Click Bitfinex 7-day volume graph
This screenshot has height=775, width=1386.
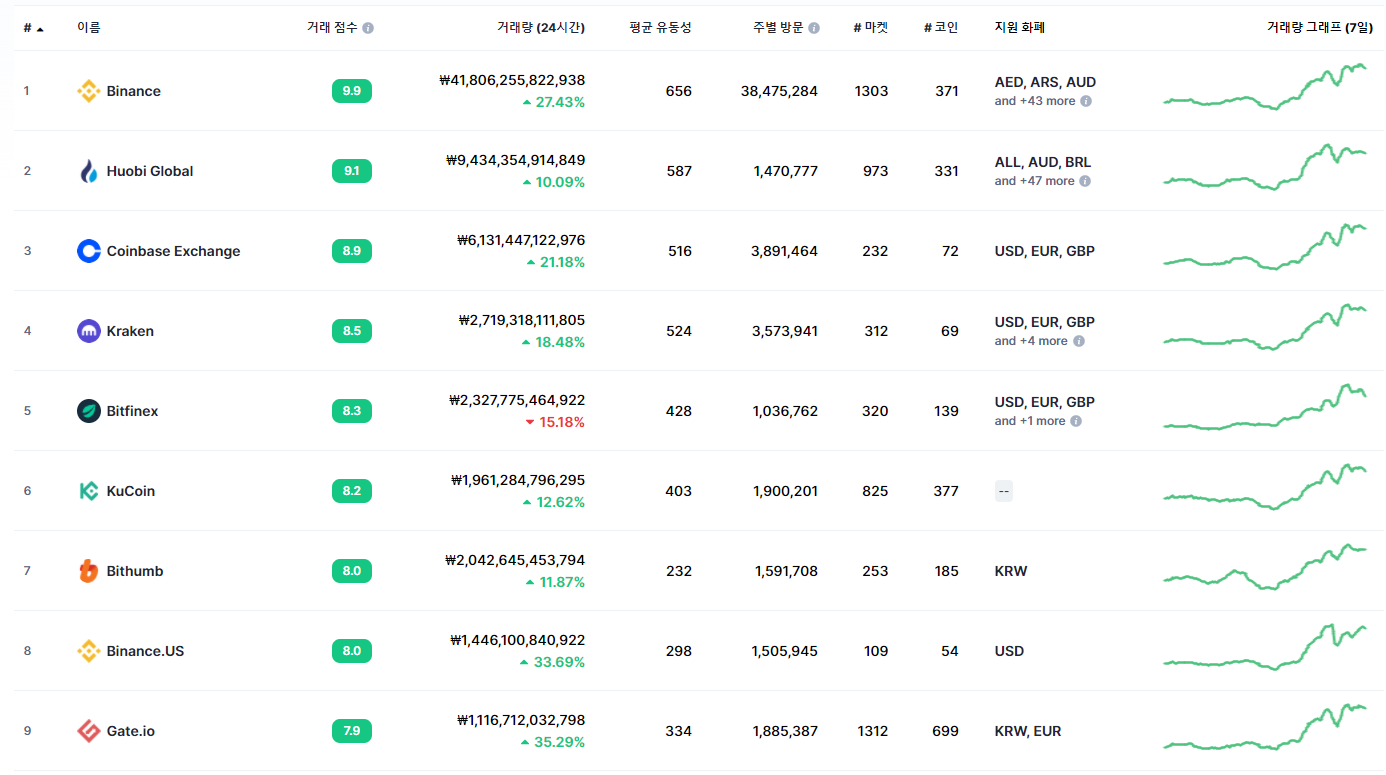pos(1265,407)
